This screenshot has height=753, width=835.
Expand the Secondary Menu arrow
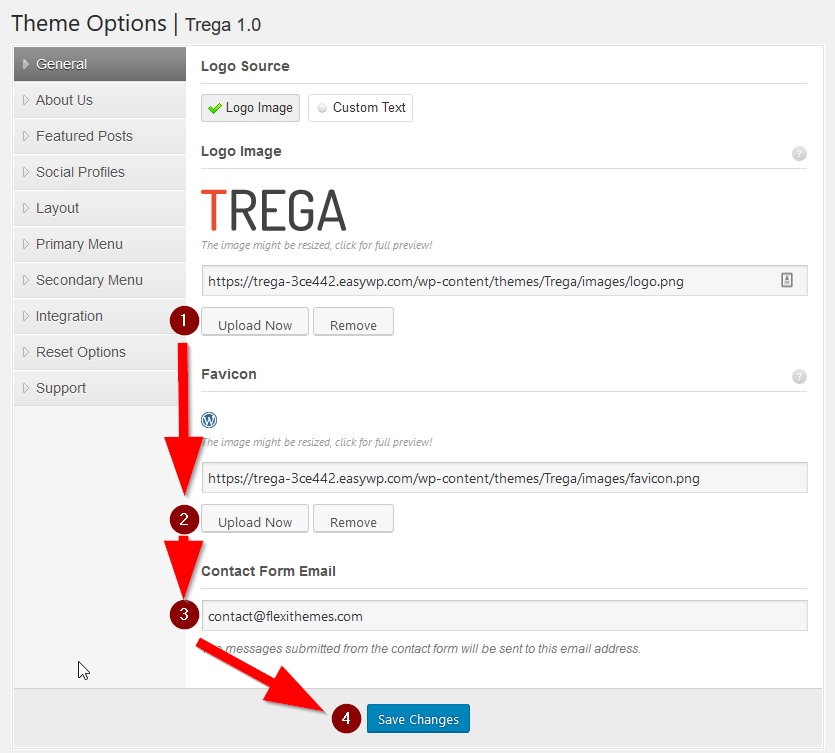click(x=26, y=280)
